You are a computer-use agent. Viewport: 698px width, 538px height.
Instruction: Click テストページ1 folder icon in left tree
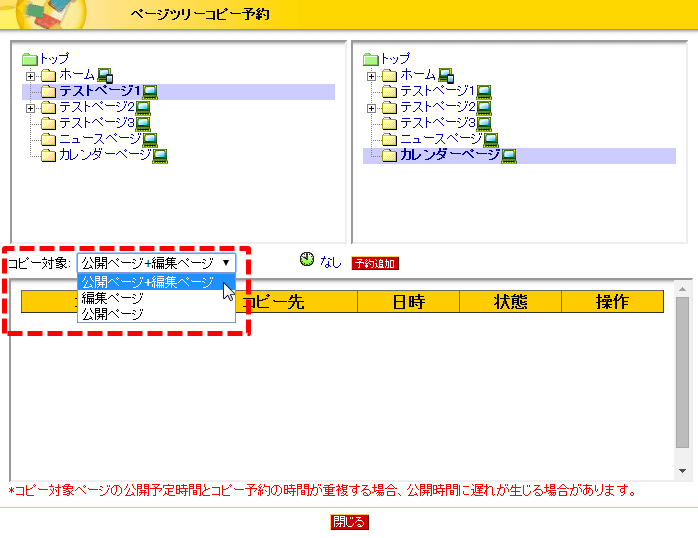pos(49,92)
